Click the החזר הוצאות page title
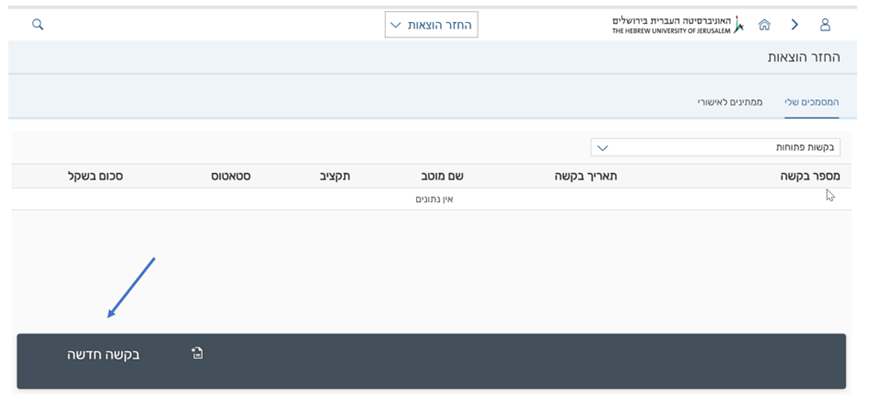Viewport: 869px width, 411px height. point(803,57)
